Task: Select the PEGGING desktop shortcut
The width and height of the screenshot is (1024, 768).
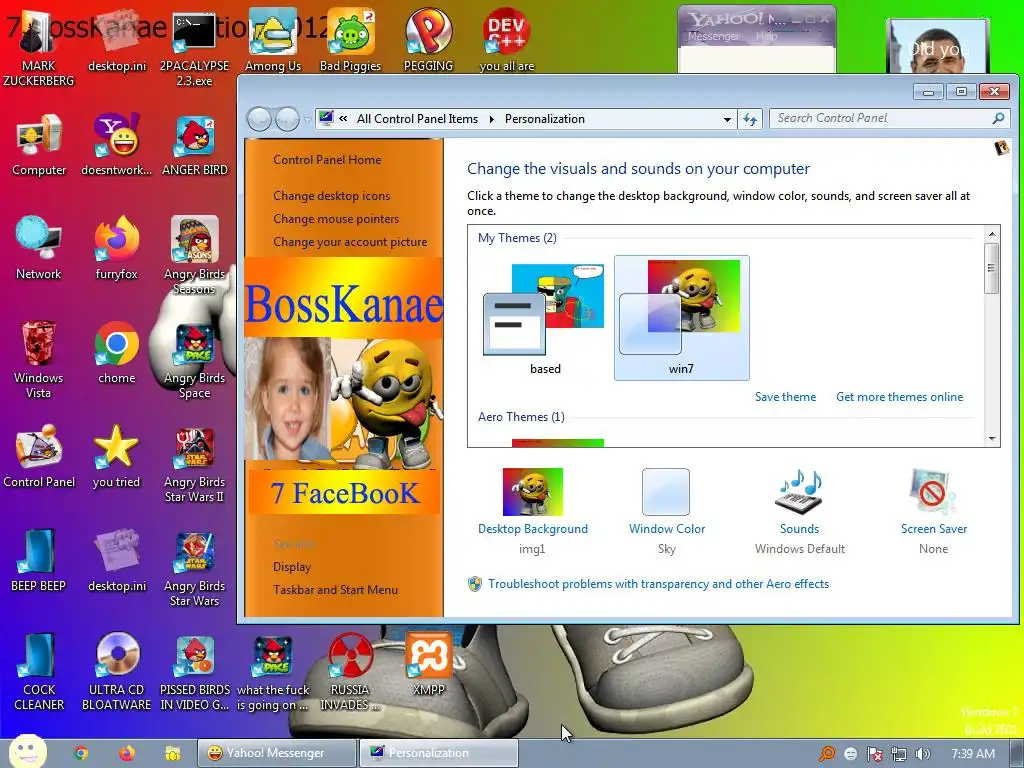Action: [x=428, y=40]
